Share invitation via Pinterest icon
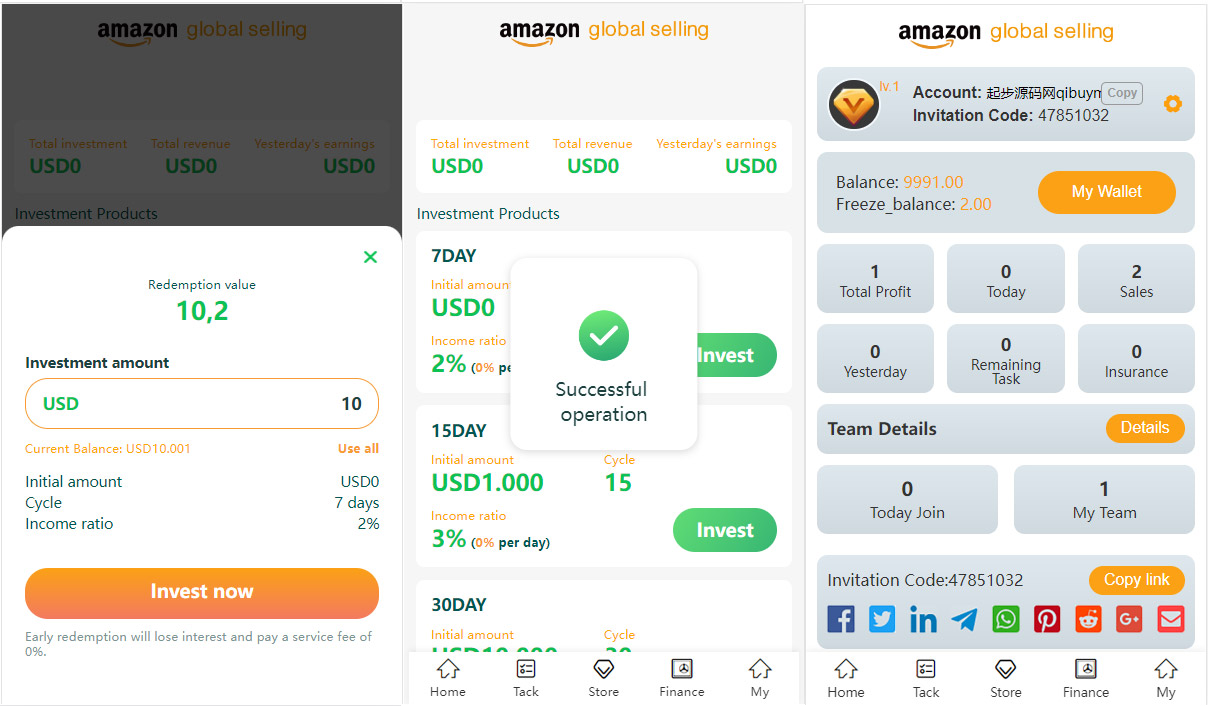 pyautogui.click(x=1047, y=619)
